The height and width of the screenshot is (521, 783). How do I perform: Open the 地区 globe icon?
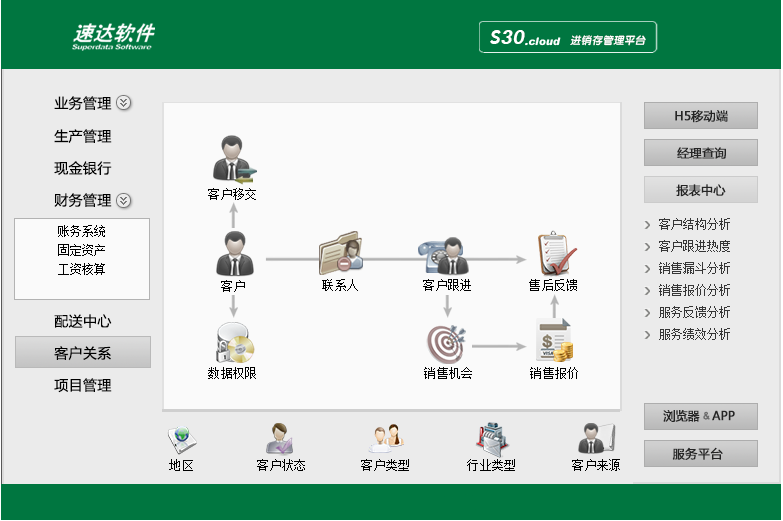[x=181, y=440]
